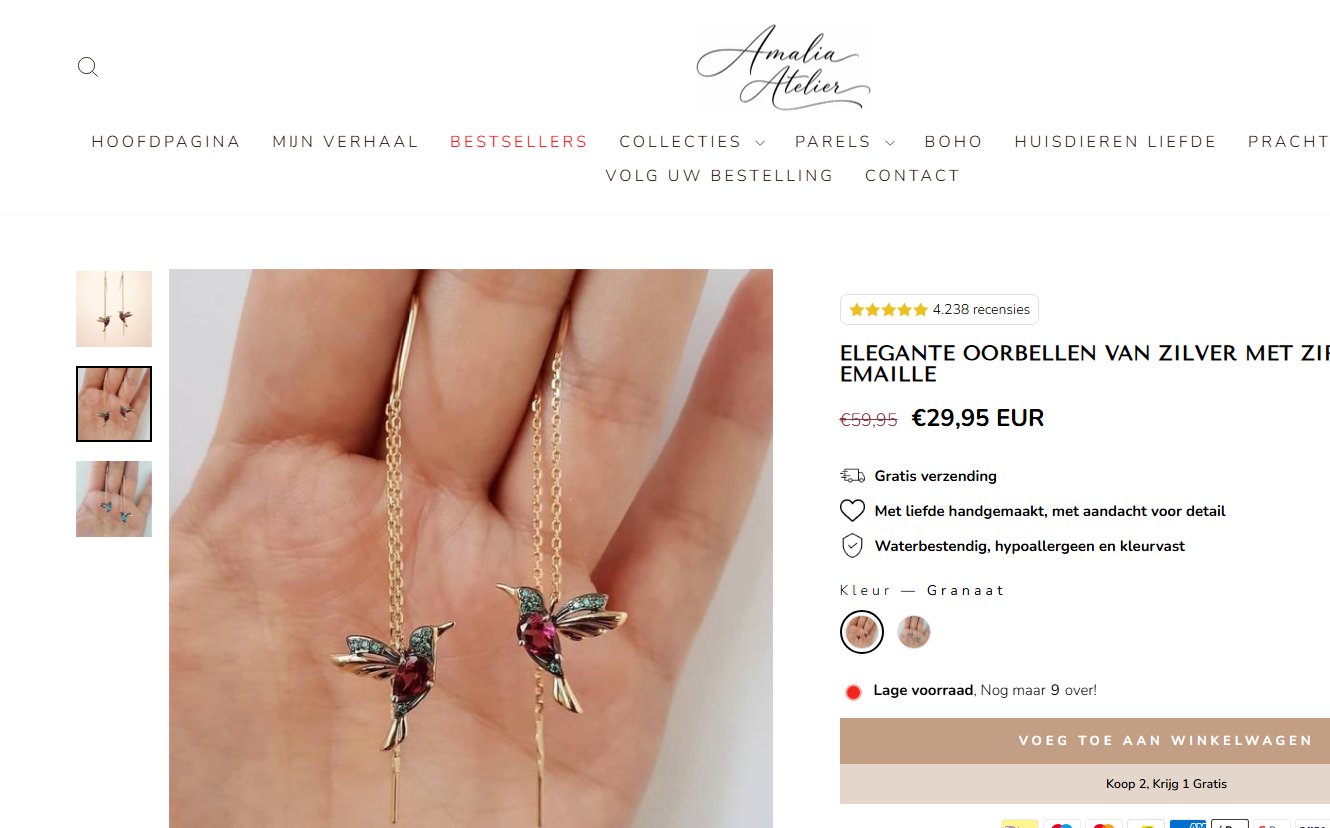Image resolution: width=1330 pixels, height=828 pixels.
Task: Click the free shipping truck icon
Action: coord(852,476)
